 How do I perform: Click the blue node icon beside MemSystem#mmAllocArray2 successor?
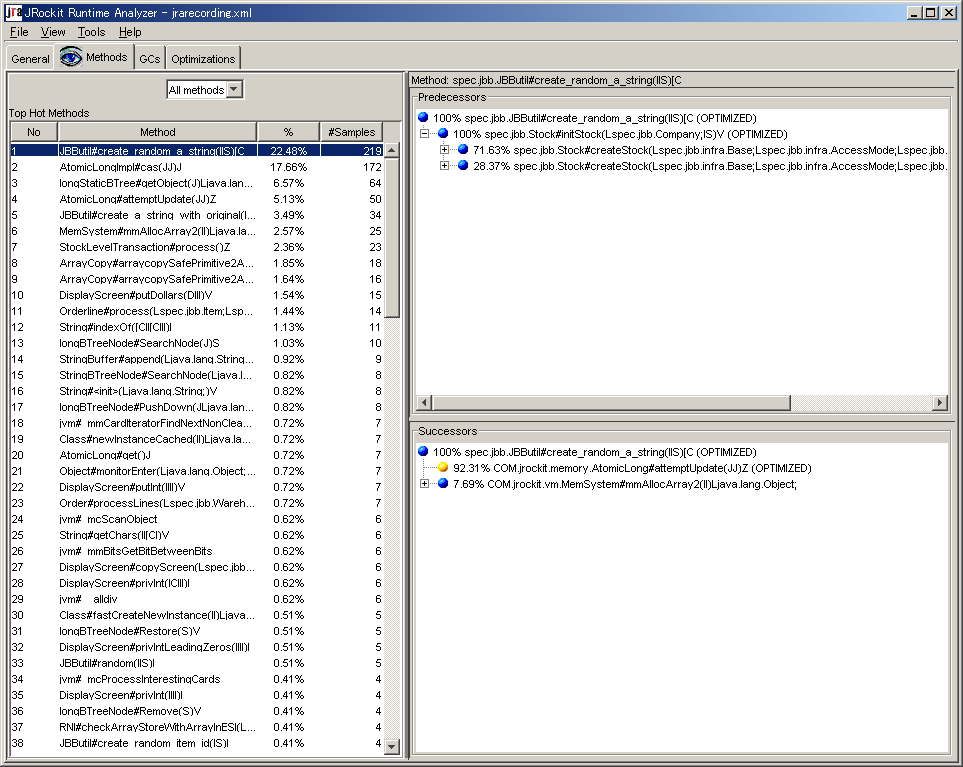pyautogui.click(x=441, y=483)
